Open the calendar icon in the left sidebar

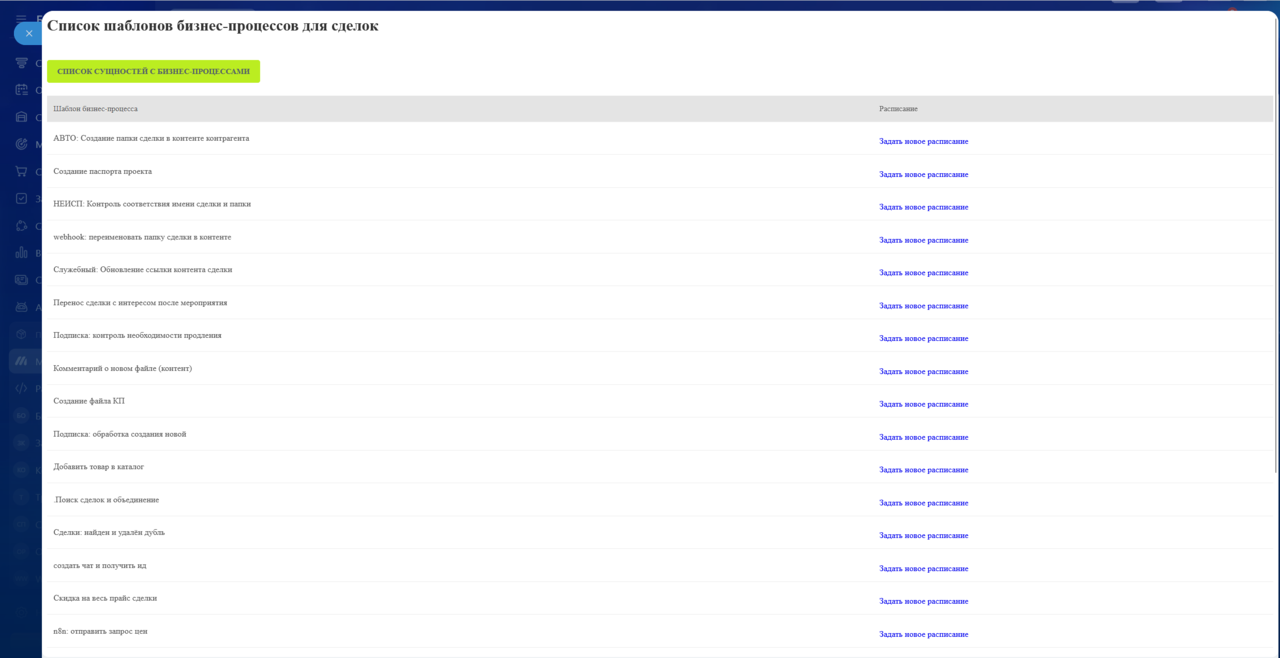21,90
